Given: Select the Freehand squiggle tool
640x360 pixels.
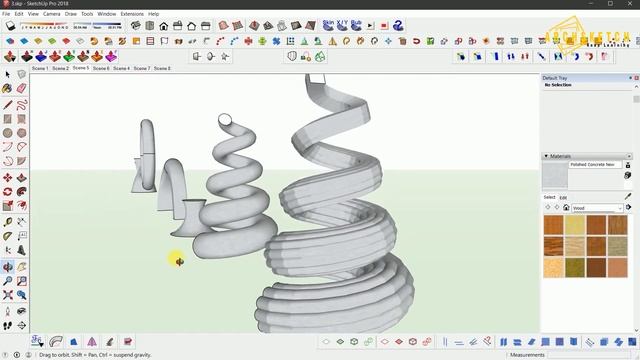Looking at the screenshot, I should tap(22, 104).
